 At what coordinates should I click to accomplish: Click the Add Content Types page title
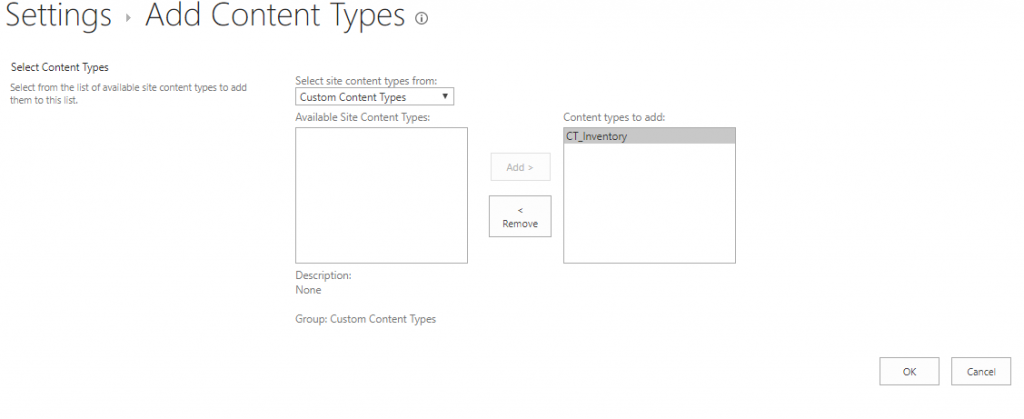click(x=275, y=17)
